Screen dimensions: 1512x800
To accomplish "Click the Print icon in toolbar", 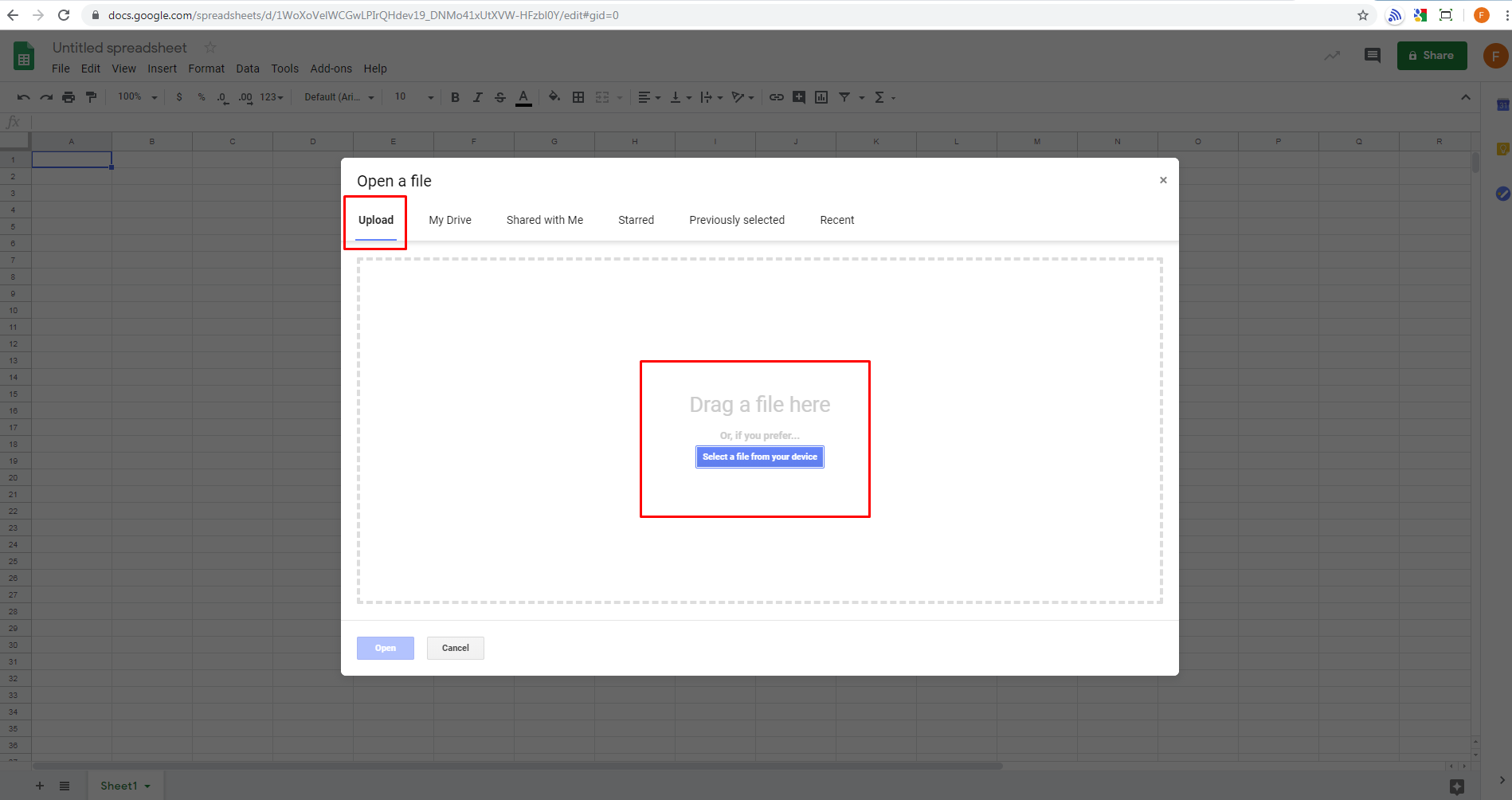I will tap(69, 97).
